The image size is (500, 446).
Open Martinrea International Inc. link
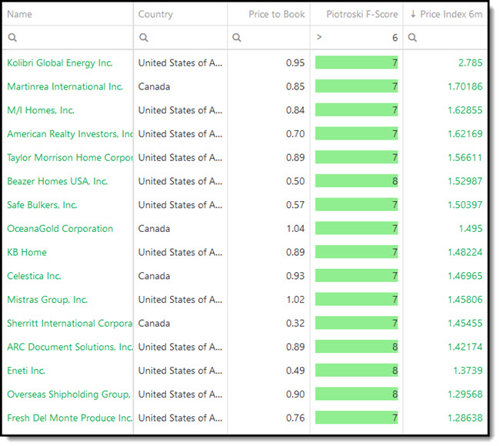pyautogui.click(x=65, y=87)
